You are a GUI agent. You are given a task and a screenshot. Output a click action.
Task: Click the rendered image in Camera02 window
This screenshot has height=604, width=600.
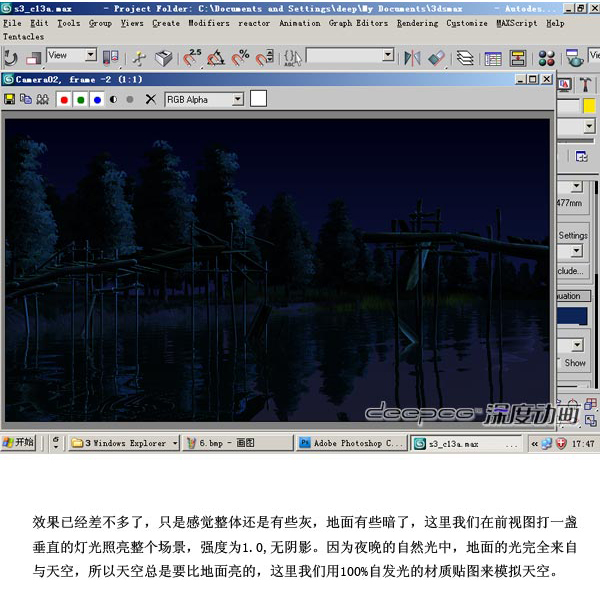(x=277, y=270)
